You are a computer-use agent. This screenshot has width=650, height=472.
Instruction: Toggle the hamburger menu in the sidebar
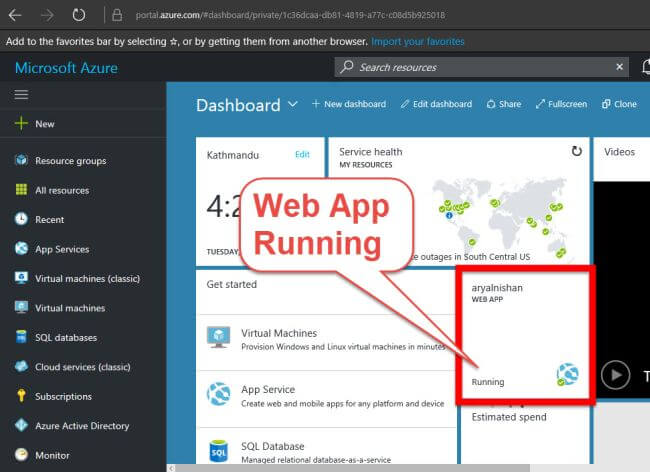point(21,95)
